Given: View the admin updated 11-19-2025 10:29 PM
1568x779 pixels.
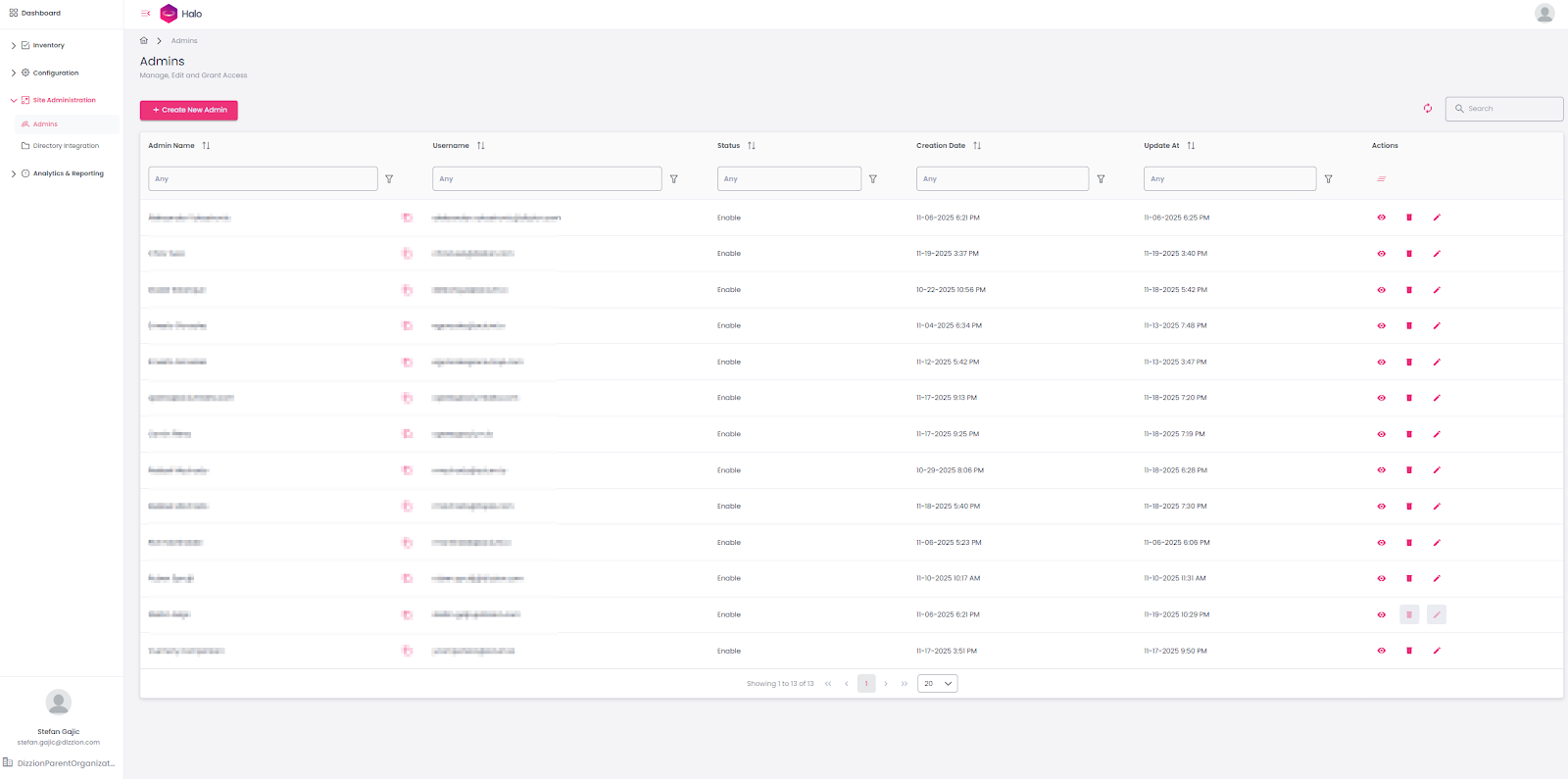Looking at the screenshot, I should pos(1382,615).
